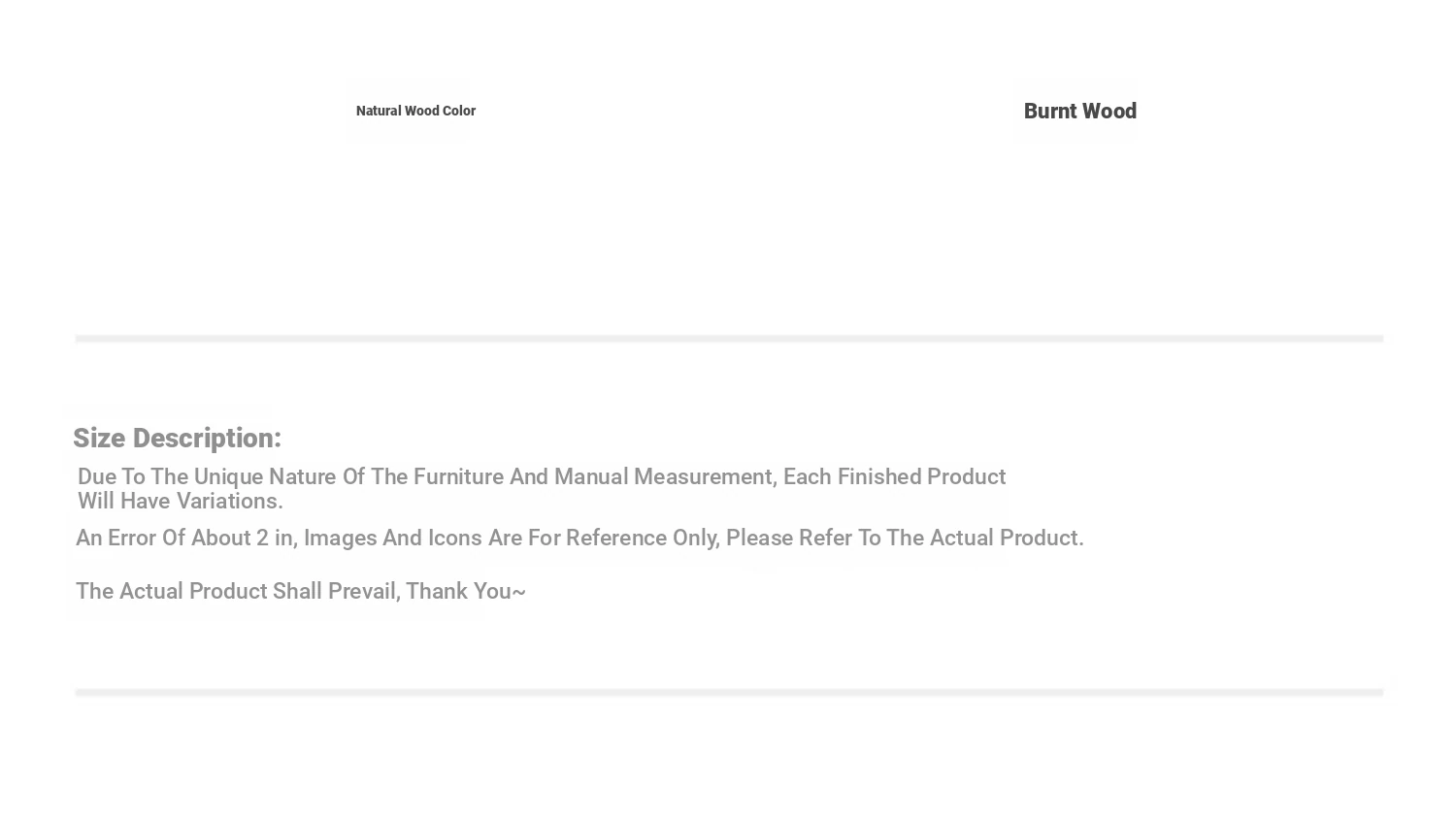Select the Natural Wood Color option
Screen dimensions: 1456x817
click(415, 111)
